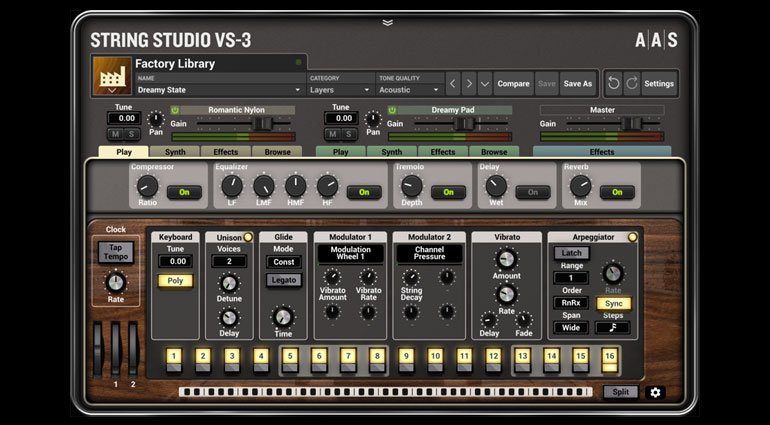The height and width of the screenshot is (425, 770).
Task: Select arpeggiator step 5 pad
Action: tap(290, 355)
